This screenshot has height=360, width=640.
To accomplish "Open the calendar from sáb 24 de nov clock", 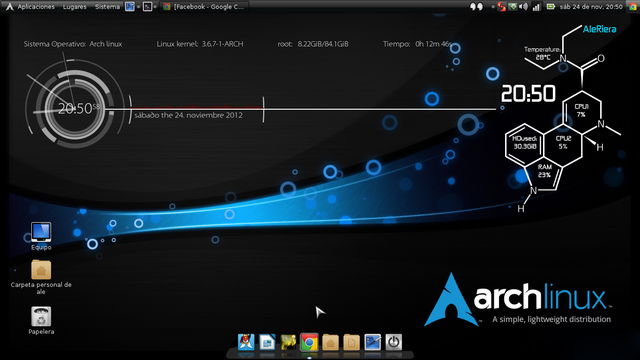I will pyautogui.click(x=591, y=7).
